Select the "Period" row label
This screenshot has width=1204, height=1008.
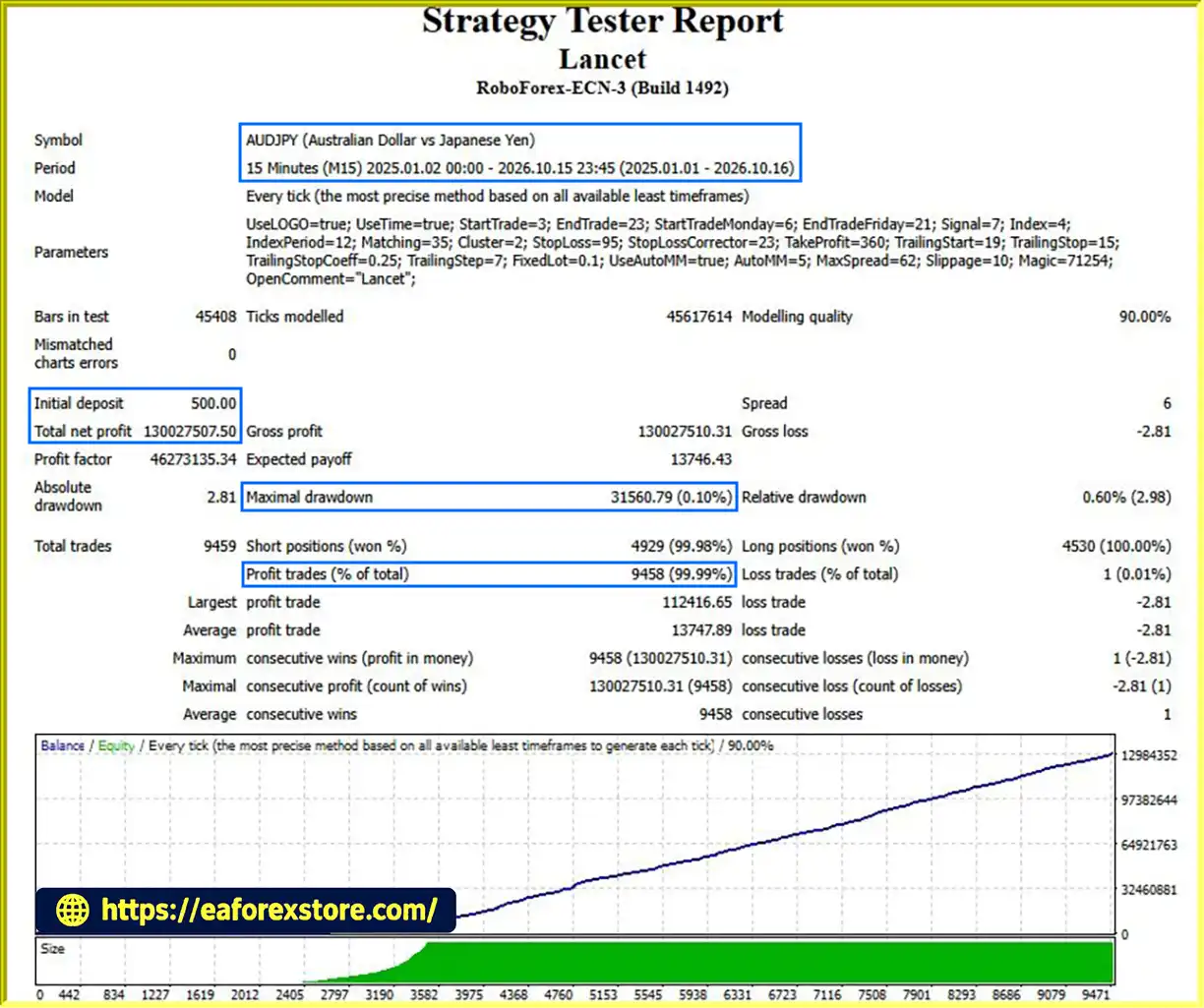pos(54,168)
